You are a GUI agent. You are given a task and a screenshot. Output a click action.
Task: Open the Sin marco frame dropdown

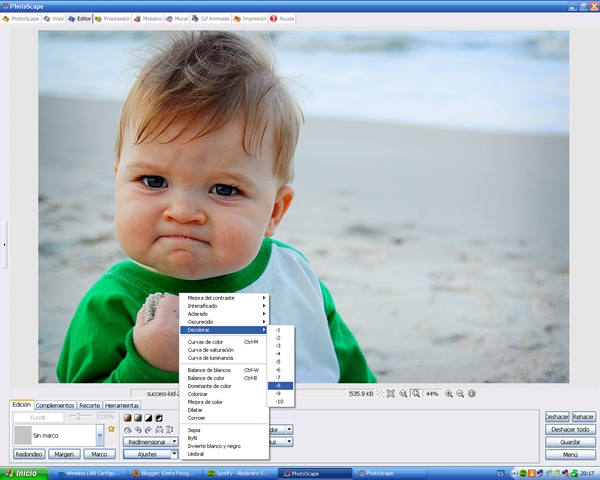click(x=99, y=435)
